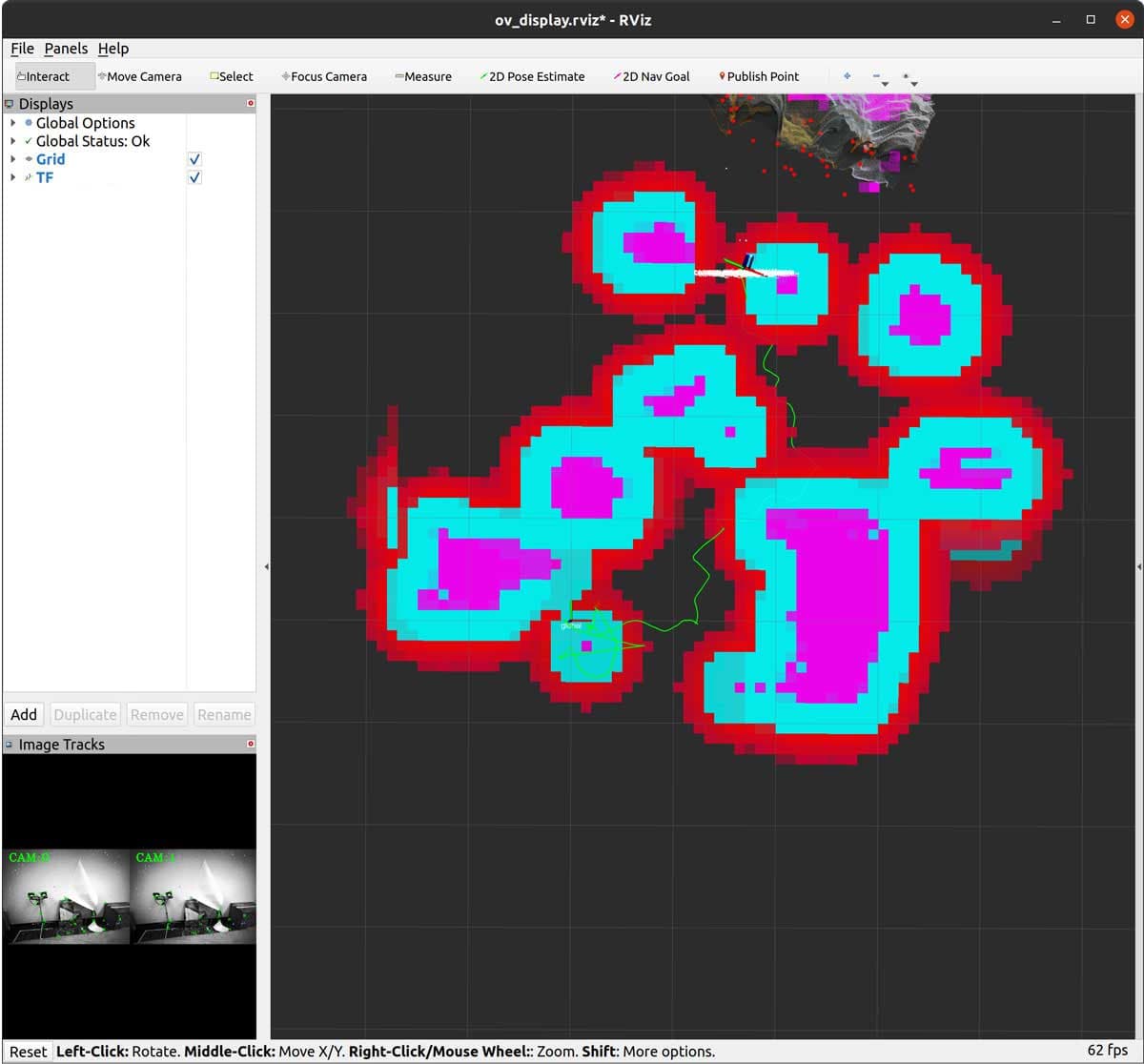Disable the Grid display checkbox

pos(194,159)
